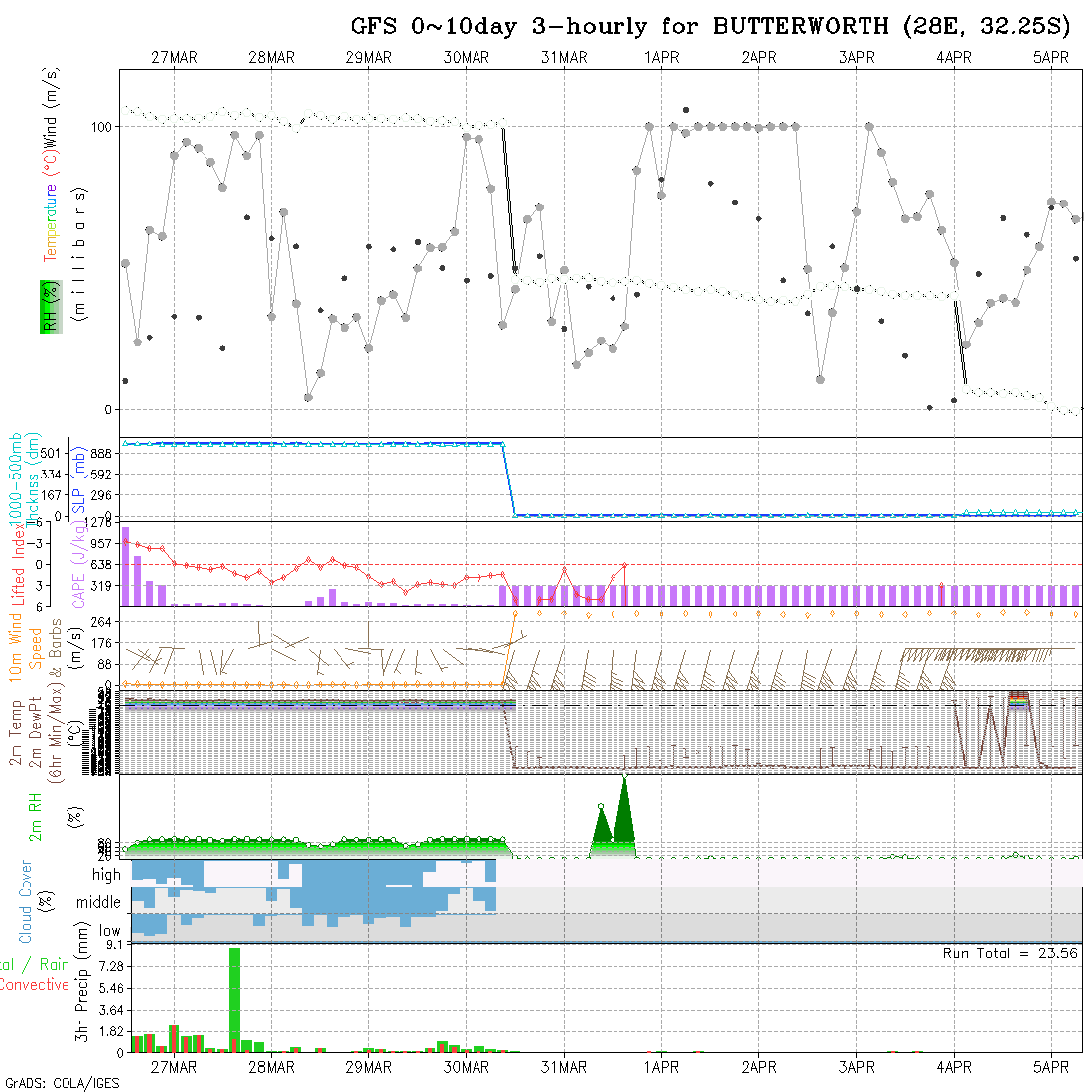Click the '2m RH' green axis label
This screenshot has height=1092, width=1092.
(x=36, y=816)
